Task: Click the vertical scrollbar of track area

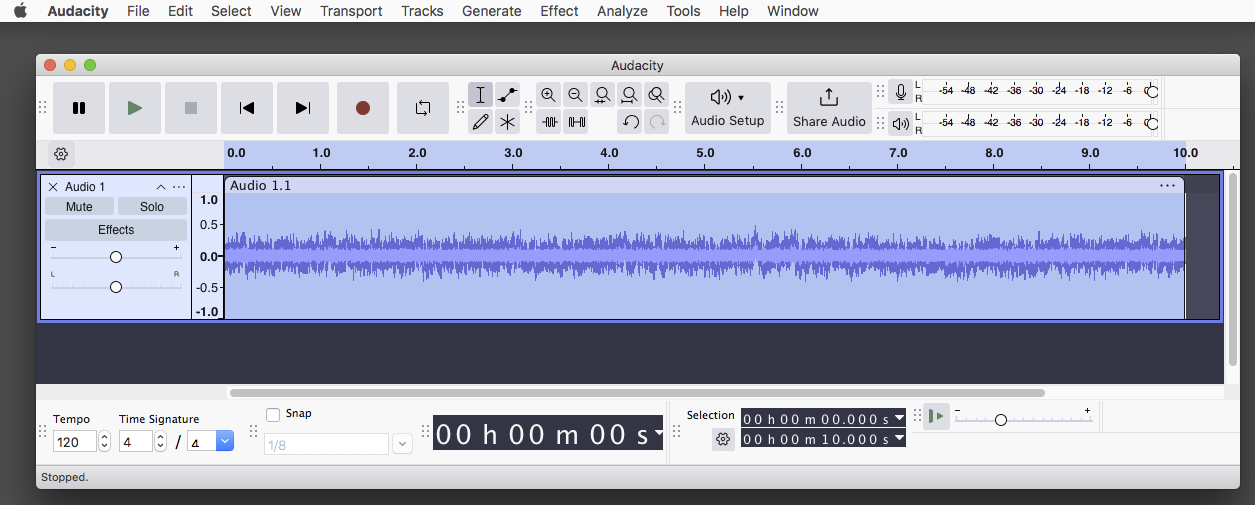Action: 1231,270
